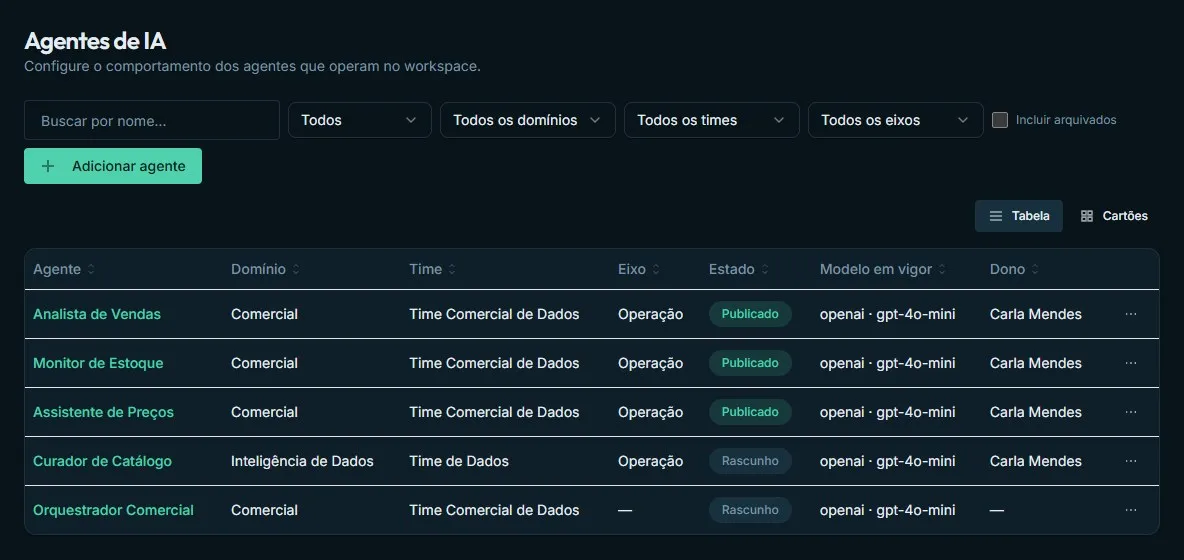Open more options for Analista de Vendas
Screen dimensions: 1184x560
[x=1130, y=314]
